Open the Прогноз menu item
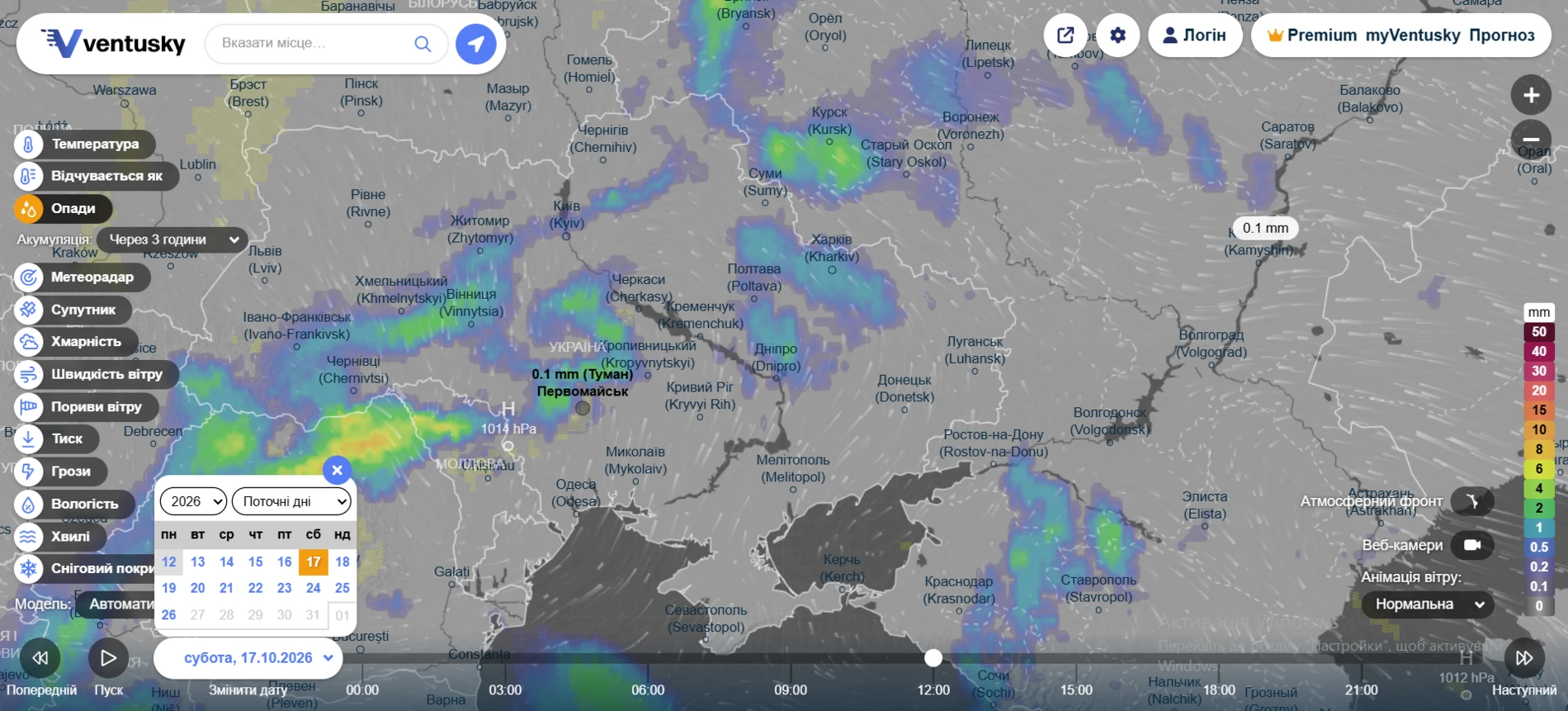The image size is (1568, 711). 1502,36
